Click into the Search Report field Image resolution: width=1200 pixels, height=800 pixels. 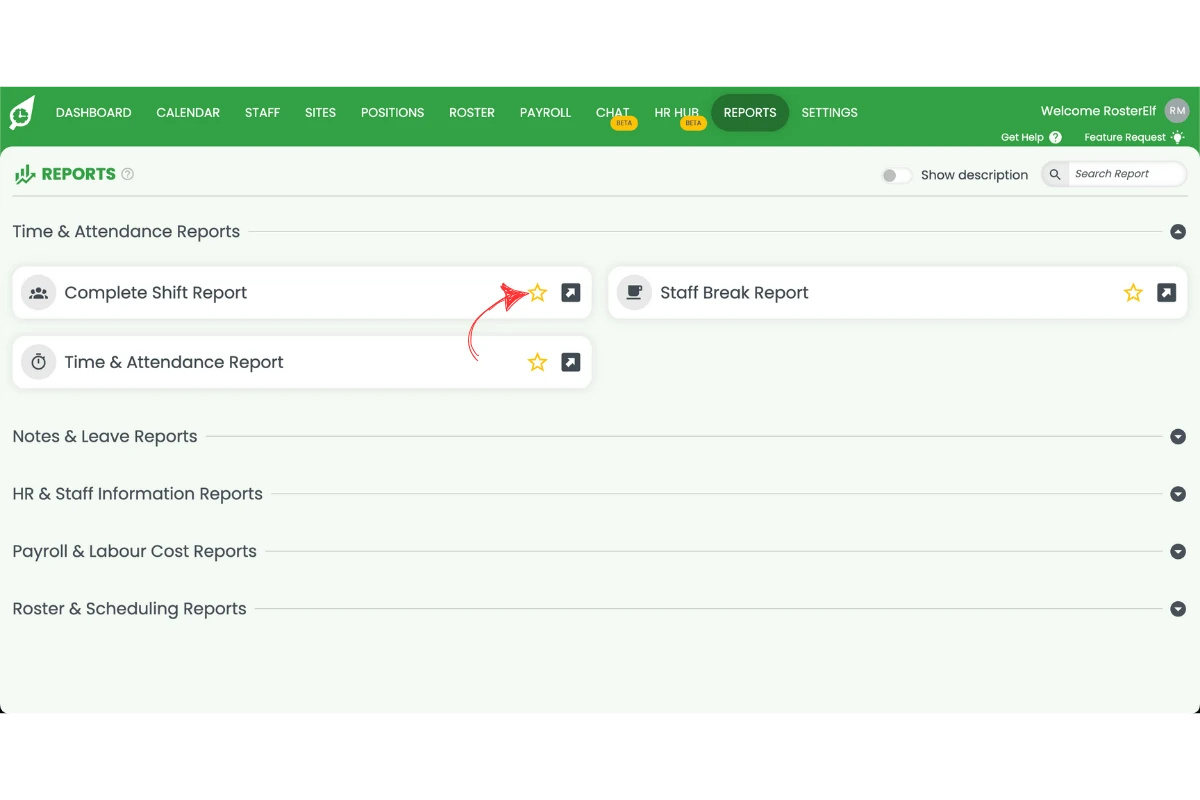coord(1126,174)
